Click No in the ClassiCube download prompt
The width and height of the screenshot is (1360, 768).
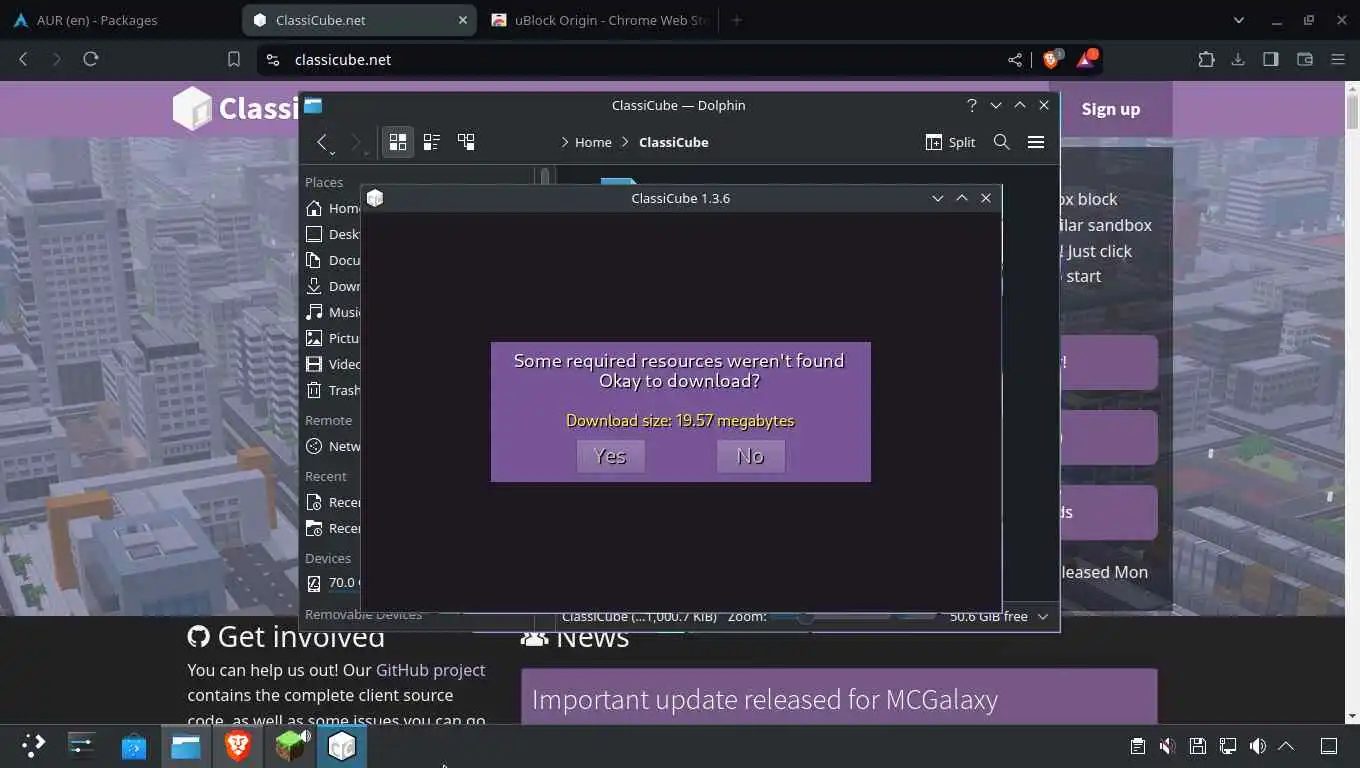coord(750,456)
